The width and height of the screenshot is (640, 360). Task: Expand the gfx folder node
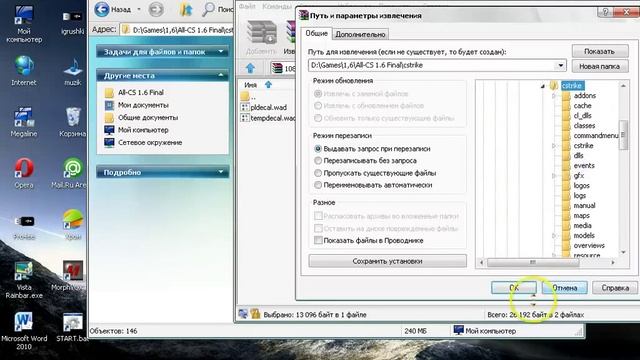coord(554,176)
